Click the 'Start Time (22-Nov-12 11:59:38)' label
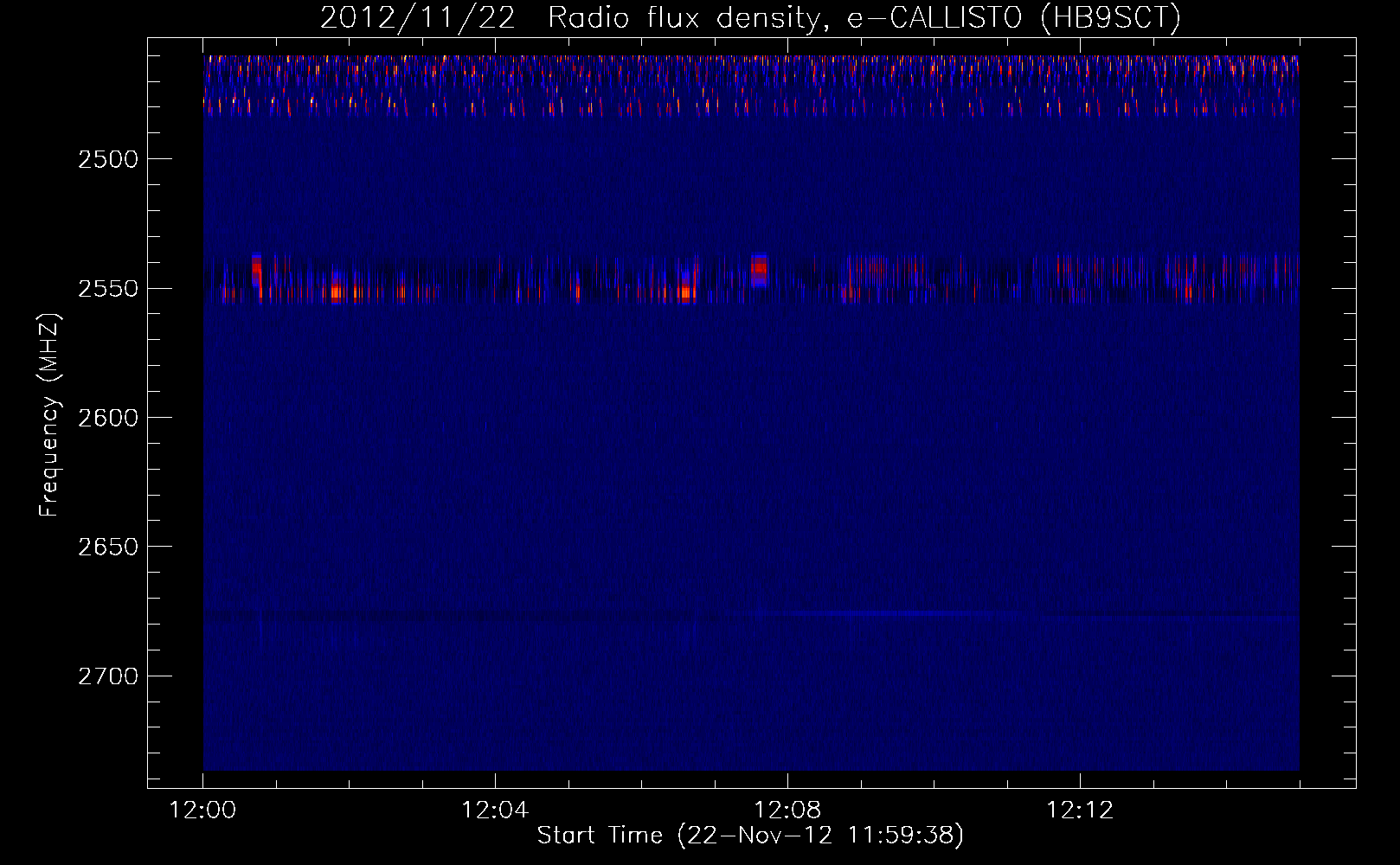The image size is (1400, 865). click(x=750, y=836)
